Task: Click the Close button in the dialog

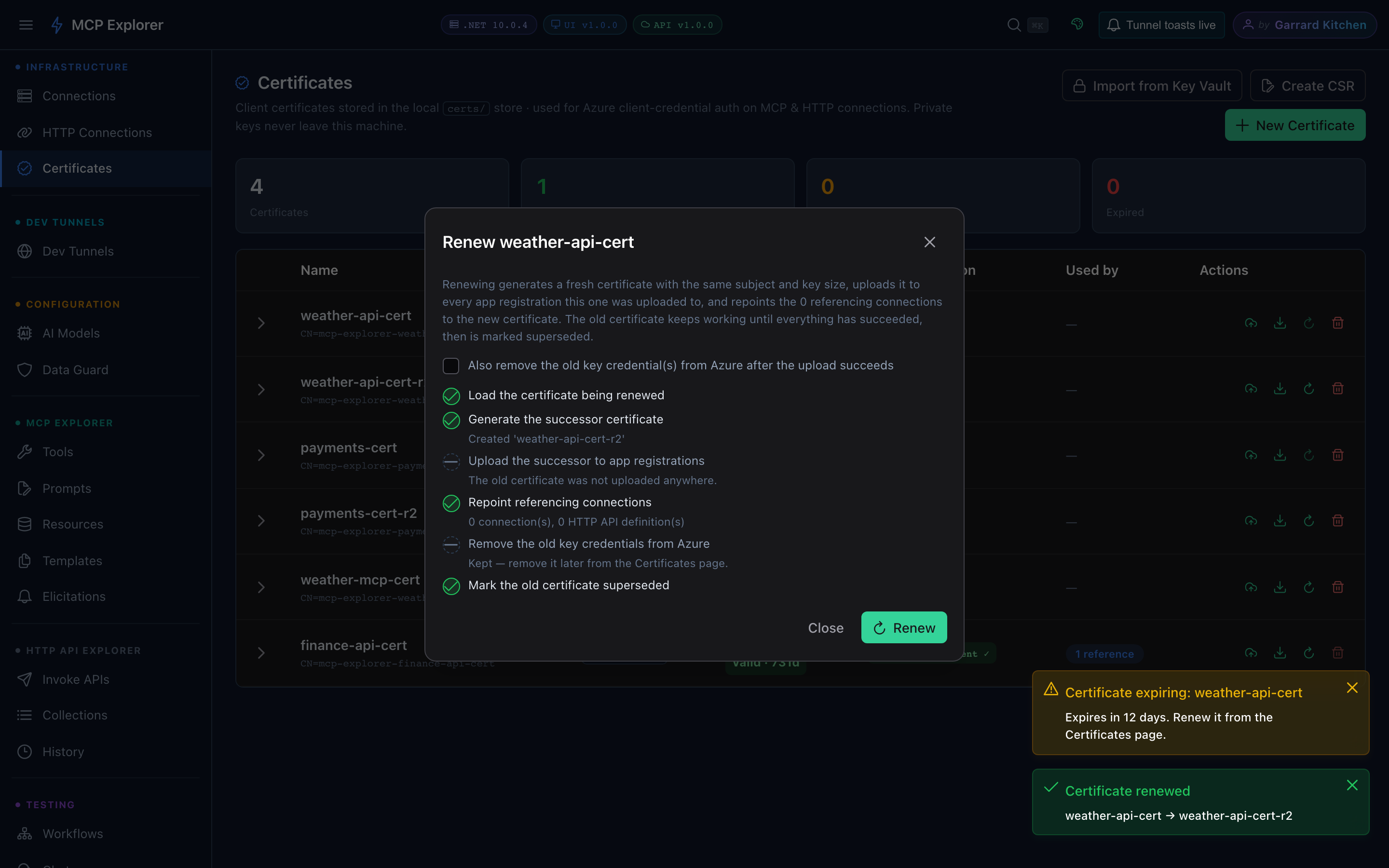Action: click(825, 627)
